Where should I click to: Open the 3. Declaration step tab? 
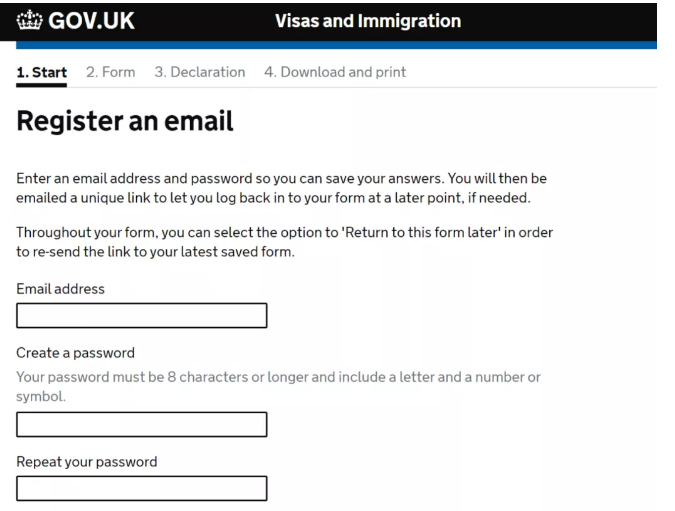point(200,72)
